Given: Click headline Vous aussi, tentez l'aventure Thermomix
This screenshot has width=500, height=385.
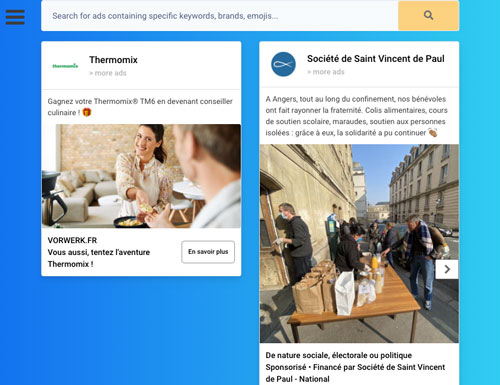Looking at the screenshot, I should pos(99,258).
